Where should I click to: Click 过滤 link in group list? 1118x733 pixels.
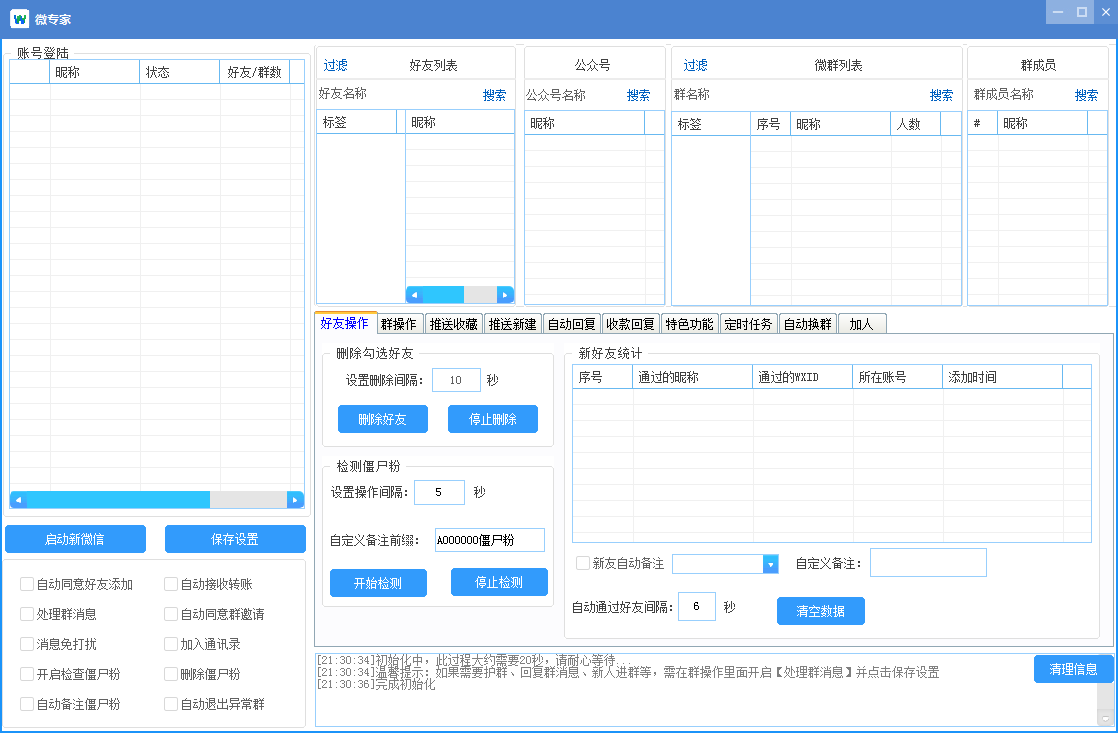tap(695, 65)
